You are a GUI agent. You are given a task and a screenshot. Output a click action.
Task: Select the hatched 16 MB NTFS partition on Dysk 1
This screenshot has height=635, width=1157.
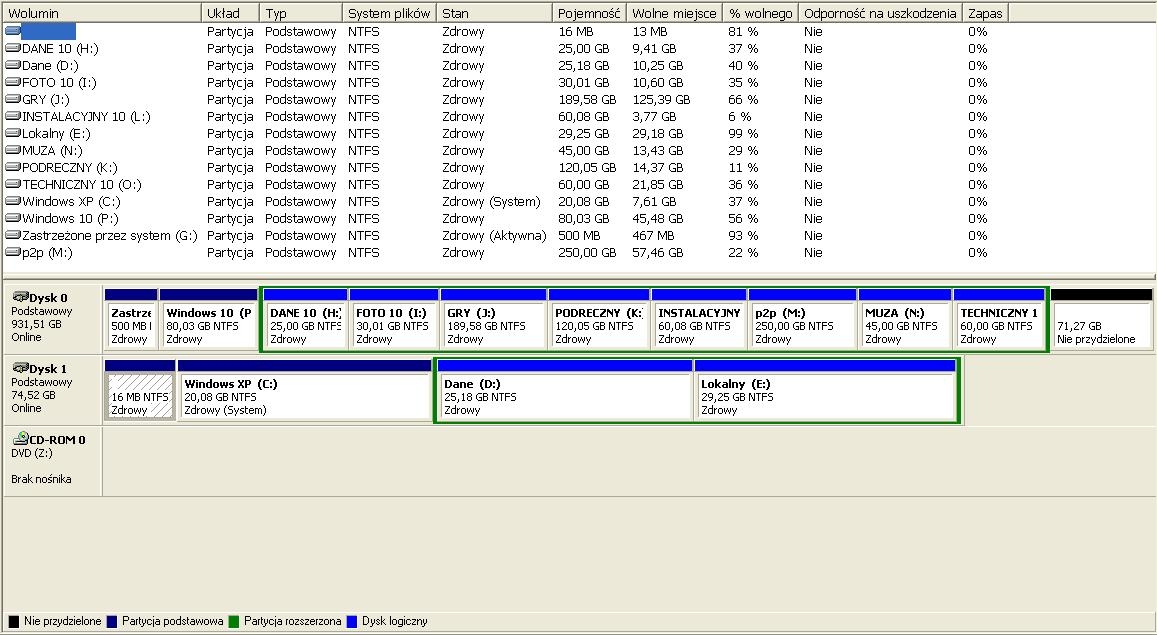pyautogui.click(x=140, y=390)
